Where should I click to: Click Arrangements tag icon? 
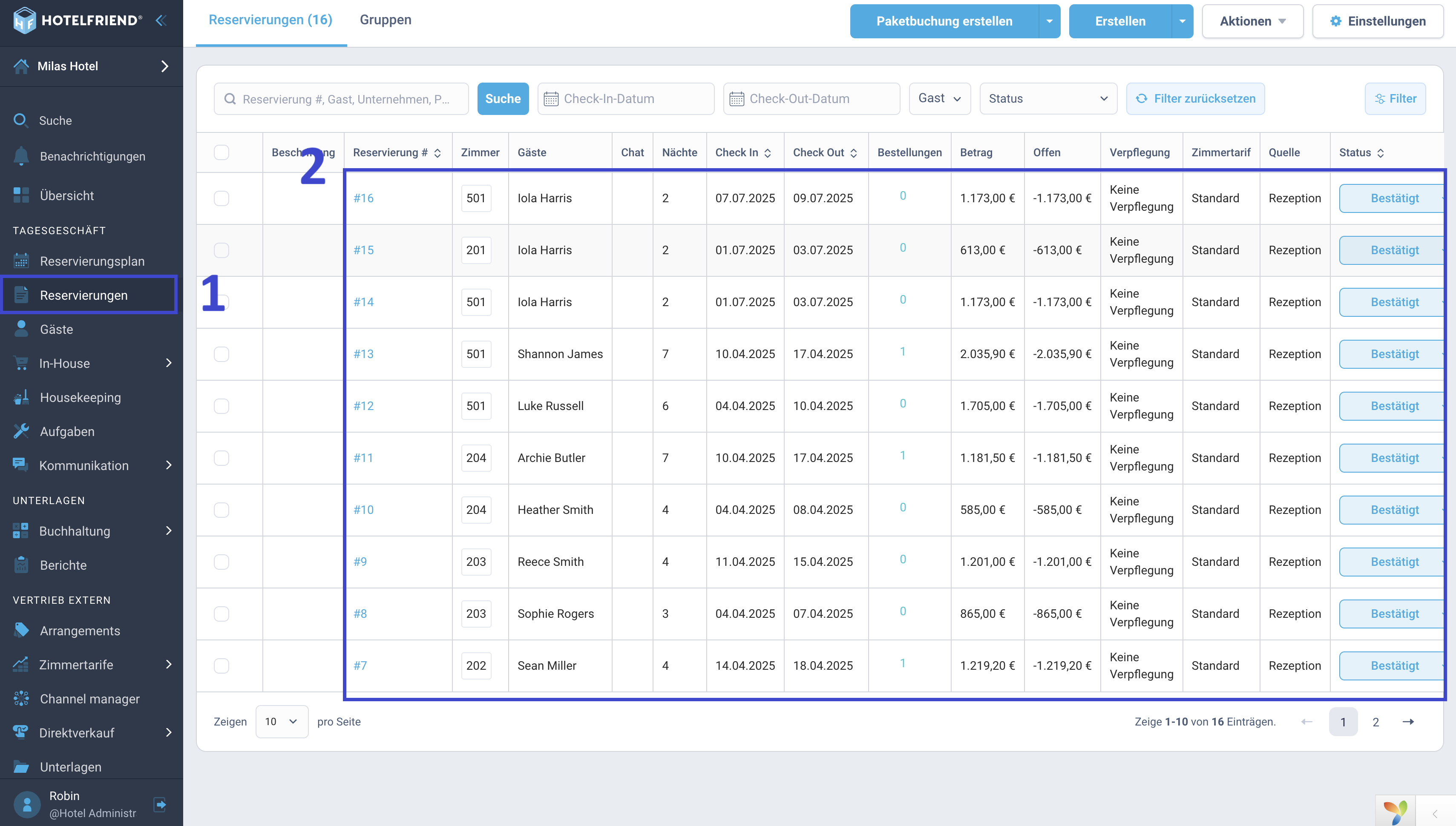(x=21, y=630)
